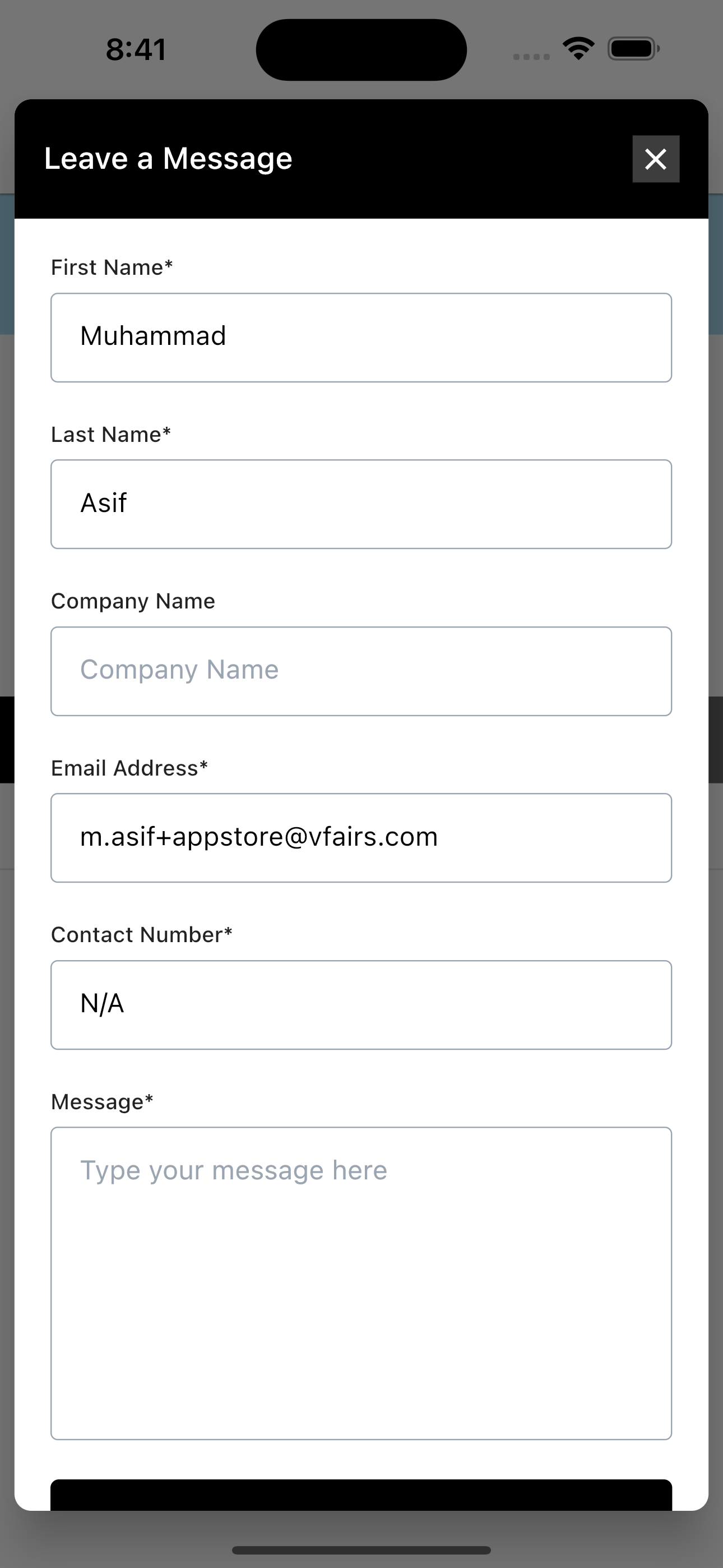Tap the battery indicator icon
Image resolution: width=723 pixels, height=1568 pixels.
633,49
